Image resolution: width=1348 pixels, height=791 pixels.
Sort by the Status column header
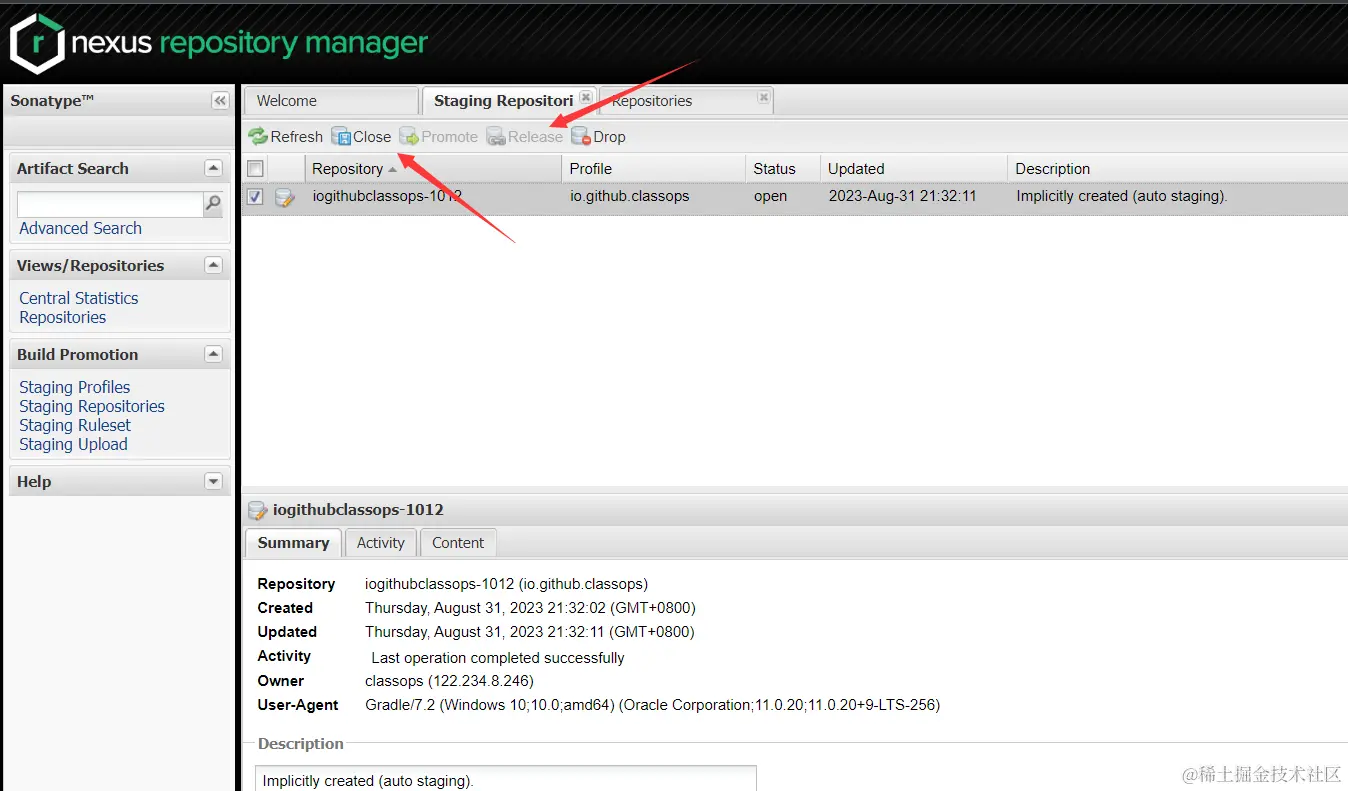[783, 168]
